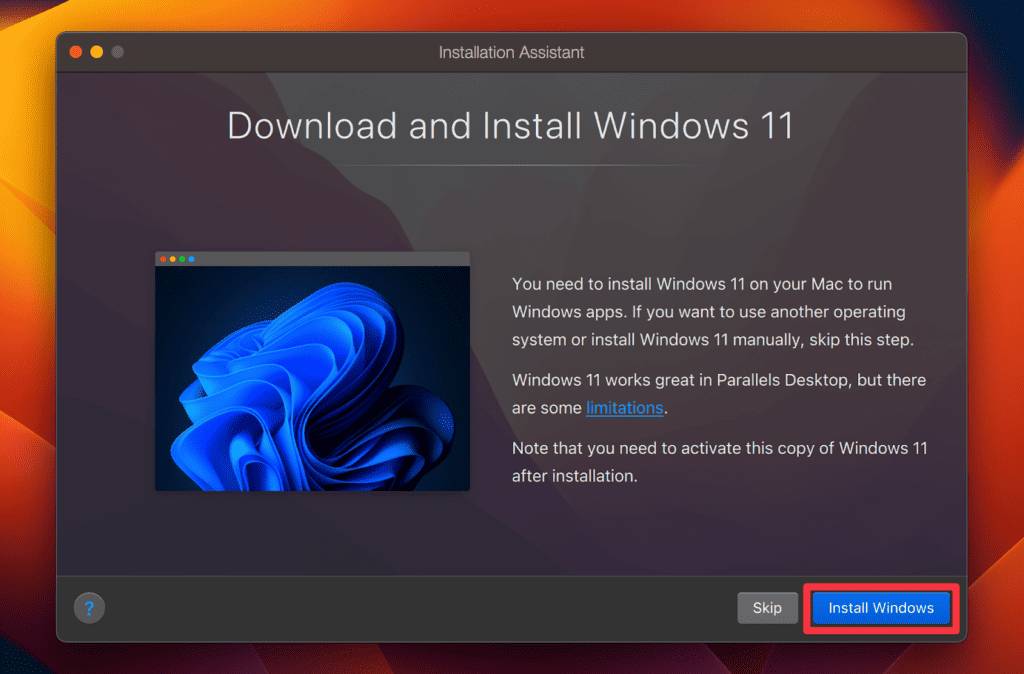Close the Installation Assistant window
Screen dimensions: 1024x674
(x=76, y=52)
